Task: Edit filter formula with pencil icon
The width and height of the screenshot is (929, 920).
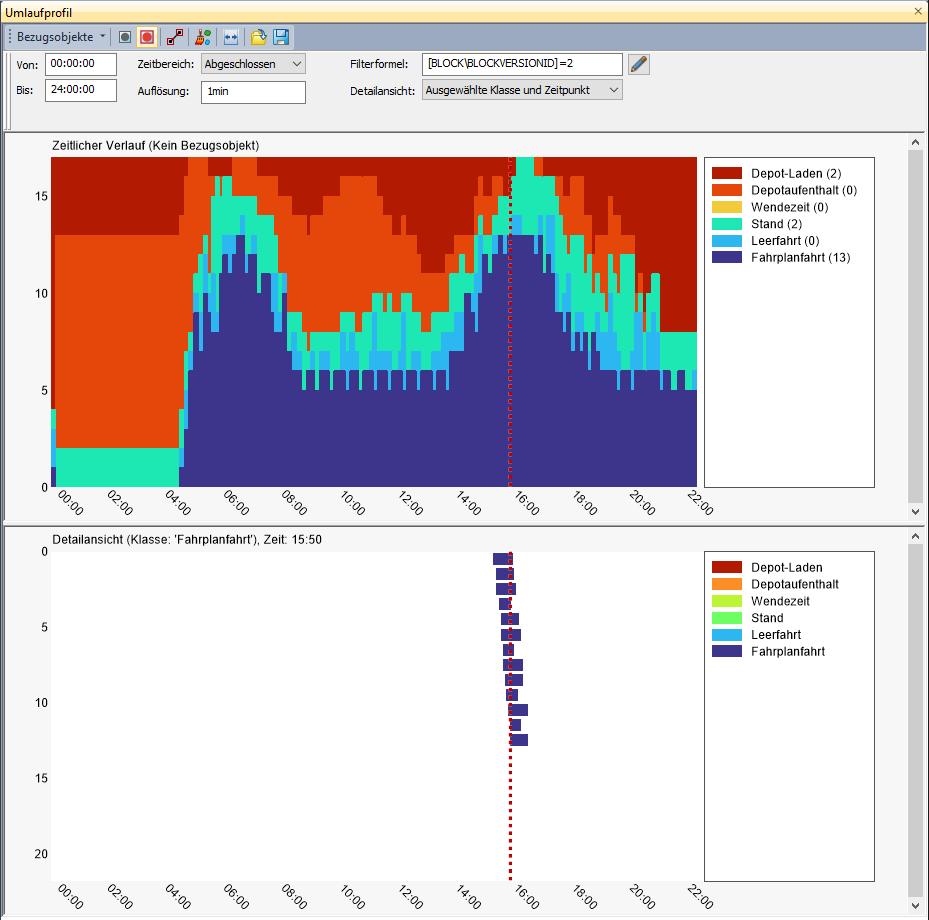Action: pyautogui.click(x=639, y=64)
